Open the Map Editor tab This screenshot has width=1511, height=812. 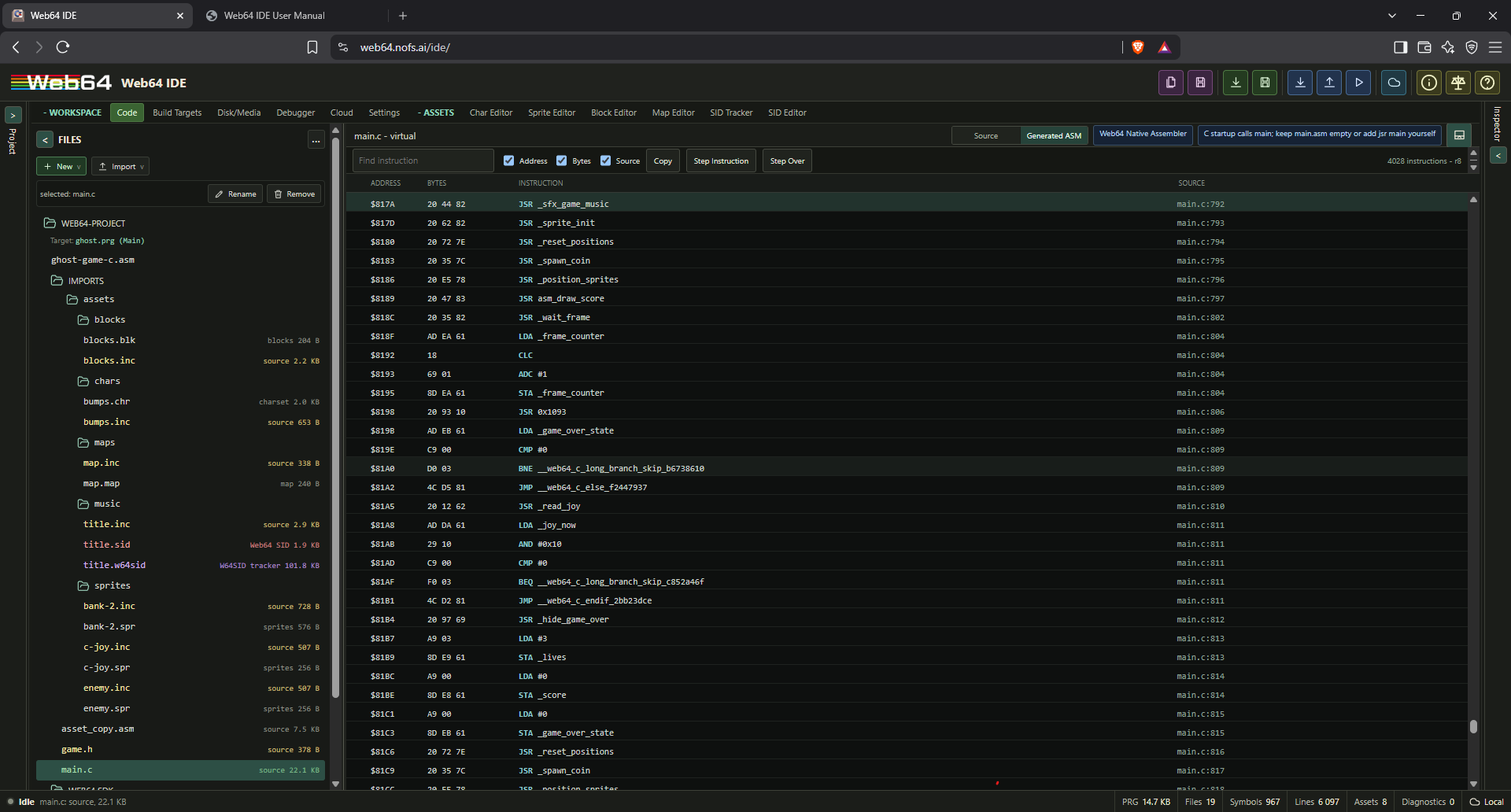[673, 113]
